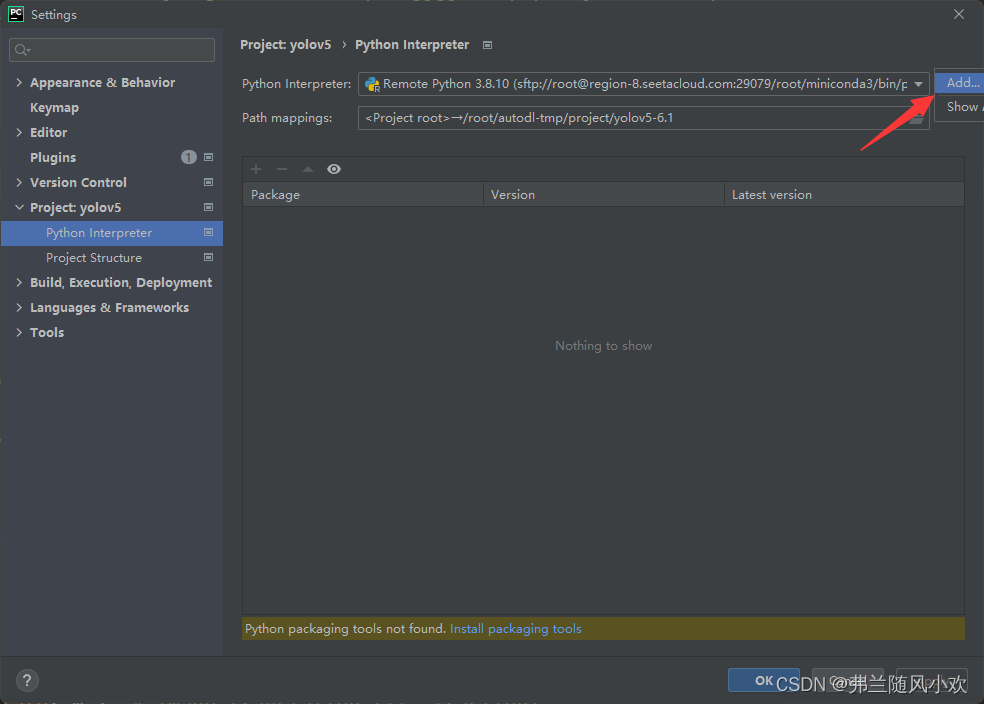Image resolution: width=984 pixels, height=704 pixels.
Task: Open the Keymap settings page
Action: coord(55,107)
